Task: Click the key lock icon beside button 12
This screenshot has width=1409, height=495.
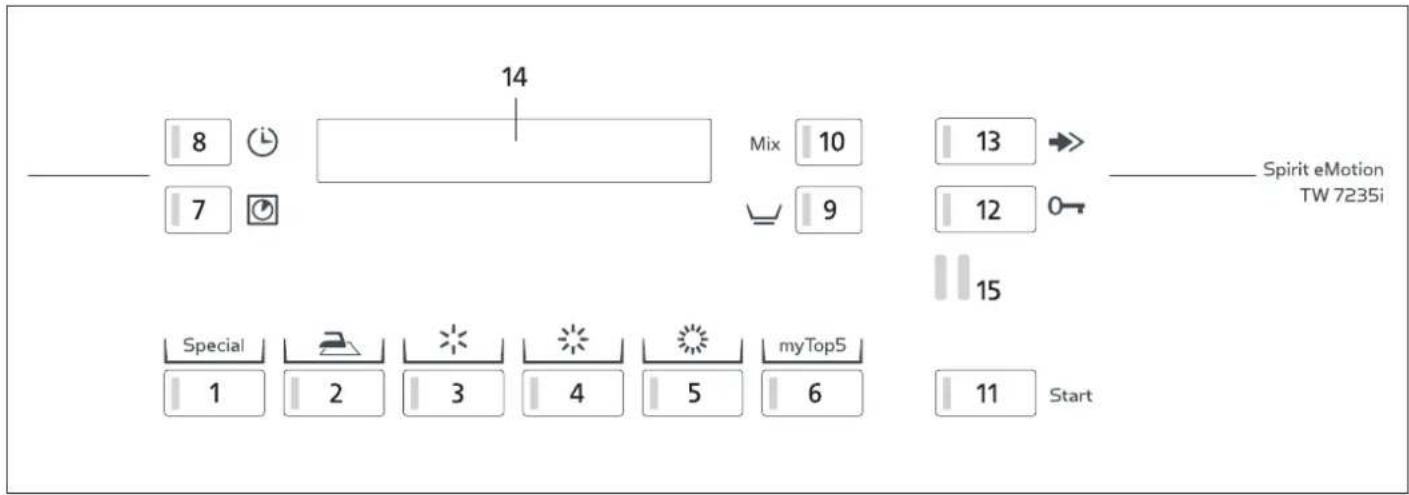Action: 1067,210
